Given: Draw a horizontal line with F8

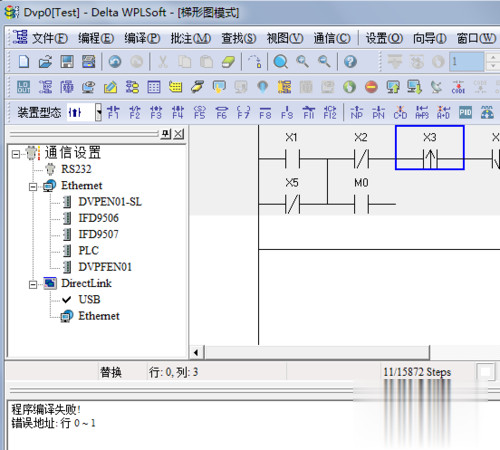Looking at the screenshot, I should pyautogui.click(x=265, y=112).
